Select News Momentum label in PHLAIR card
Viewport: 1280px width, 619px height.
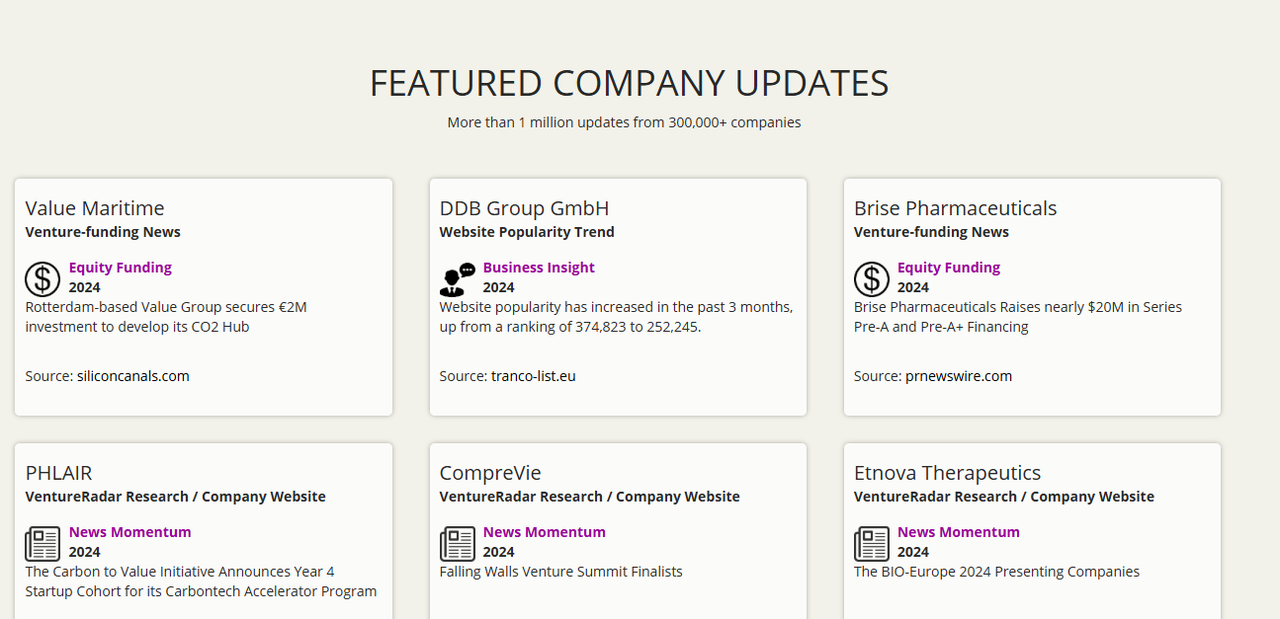pyautogui.click(x=130, y=532)
